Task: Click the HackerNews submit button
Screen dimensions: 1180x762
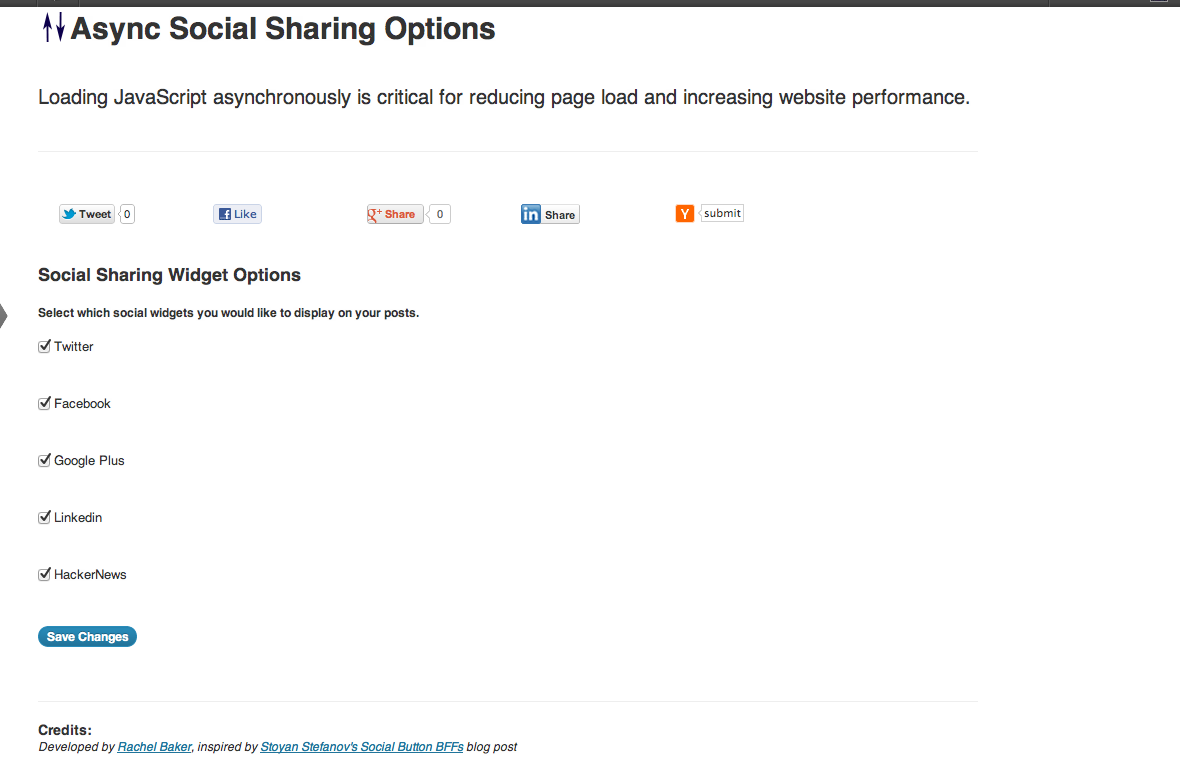Action: [x=722, y=213]
